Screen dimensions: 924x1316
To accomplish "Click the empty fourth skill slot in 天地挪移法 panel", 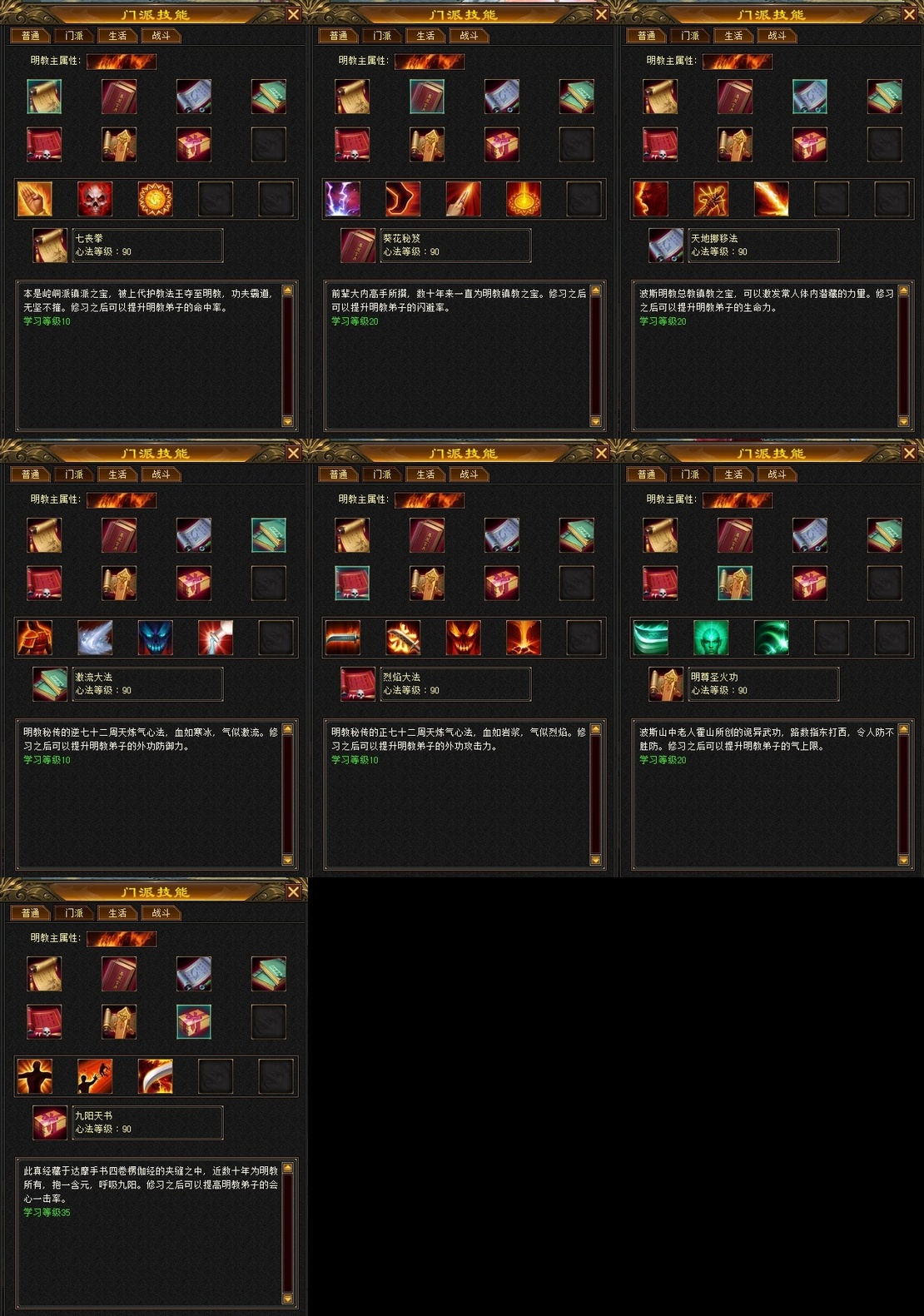I will point(831,199).
